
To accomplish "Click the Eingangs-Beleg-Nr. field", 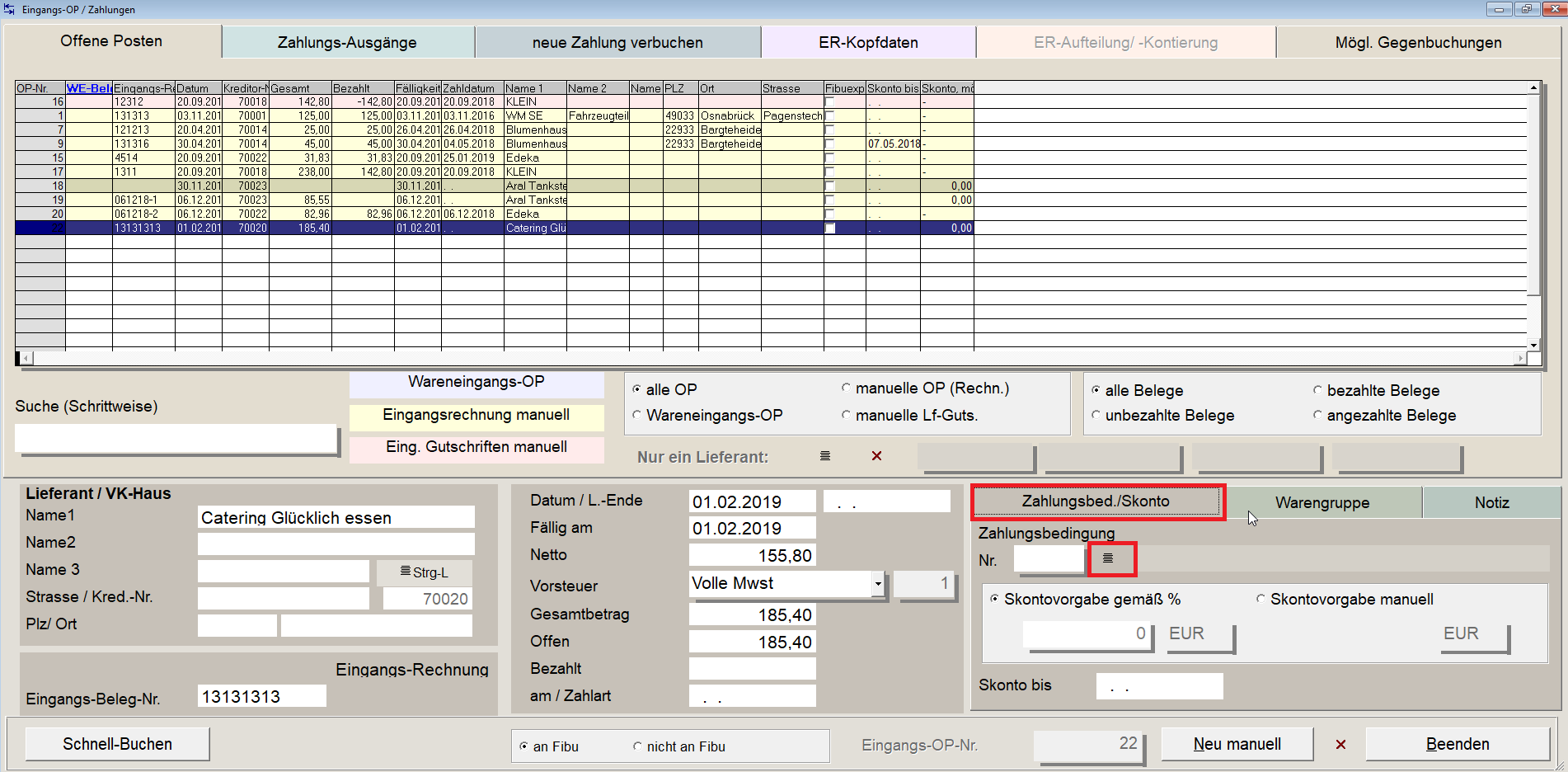I will point(262,696).
